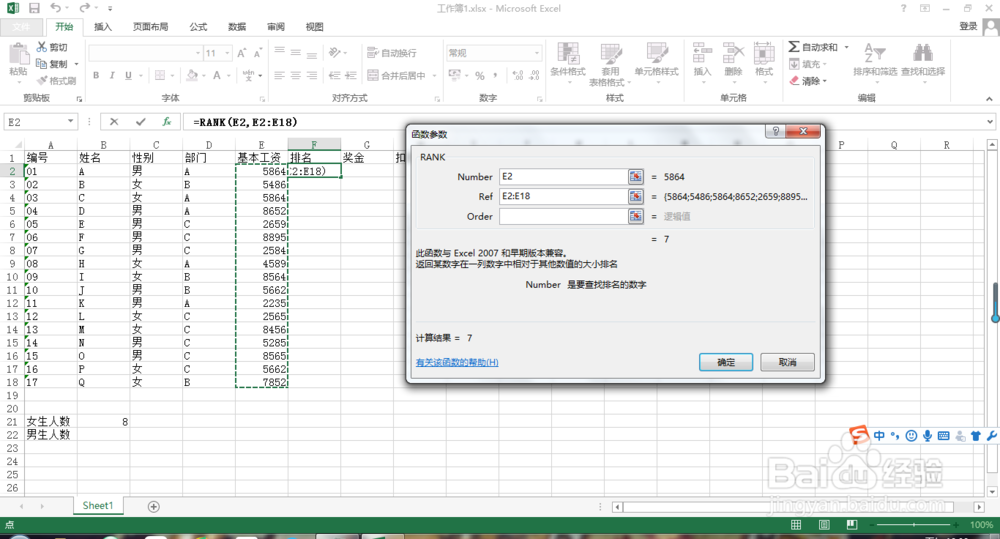Viewport: 1000px width, 539px height.
Task: Click the insert function fx icon
Action: point(166,121)
